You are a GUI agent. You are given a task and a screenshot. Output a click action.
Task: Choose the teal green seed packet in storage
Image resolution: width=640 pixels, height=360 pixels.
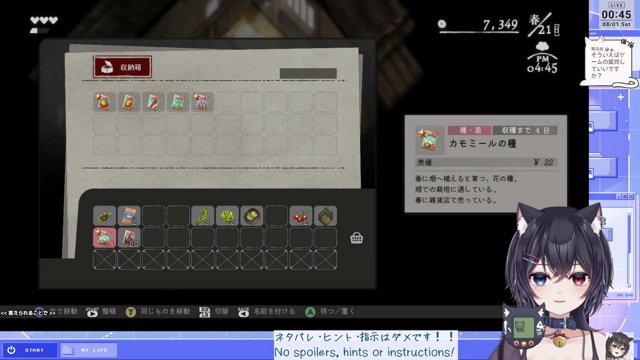[x=178, y=102]
